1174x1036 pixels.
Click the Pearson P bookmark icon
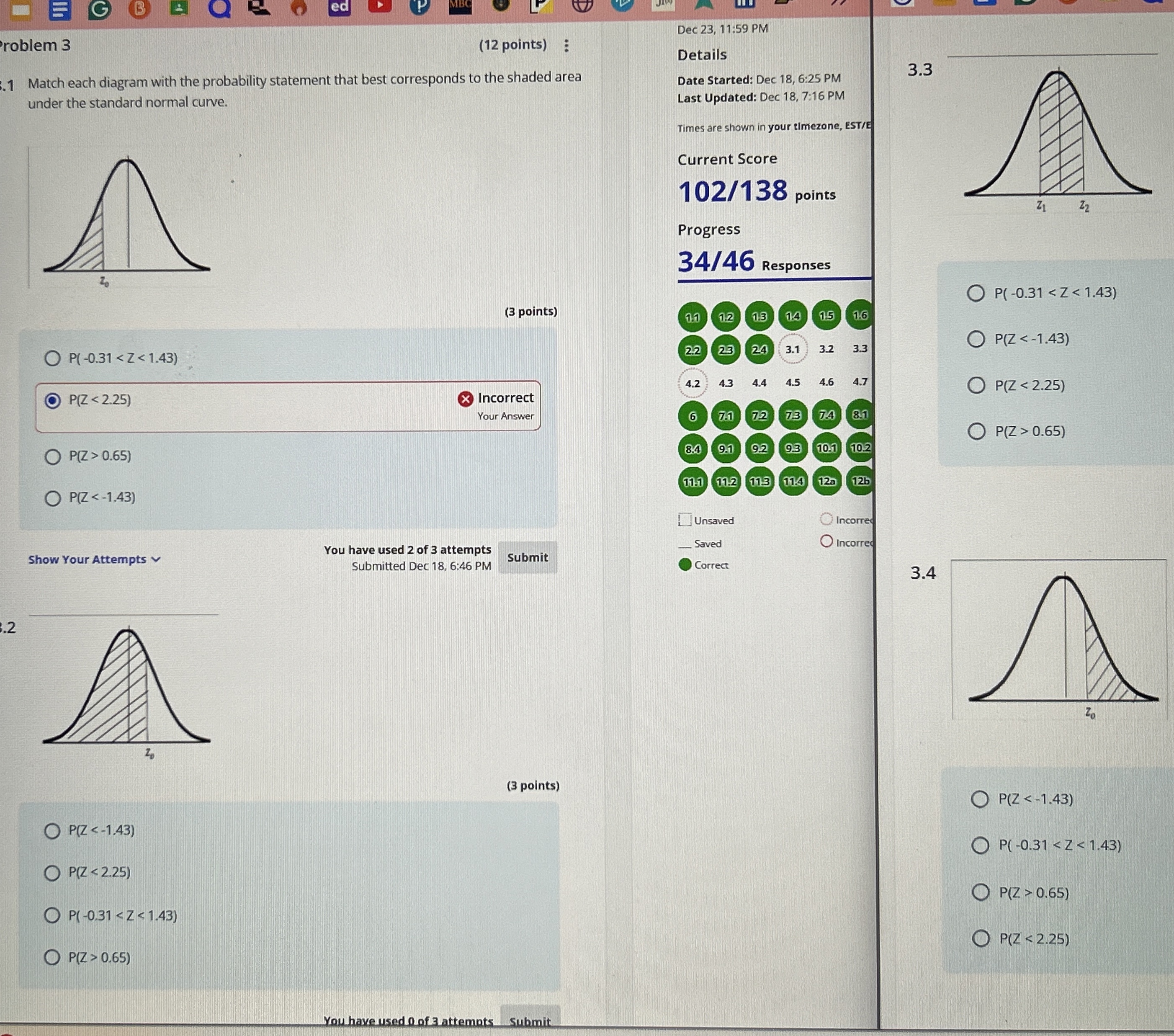click(x=420, y=6)
